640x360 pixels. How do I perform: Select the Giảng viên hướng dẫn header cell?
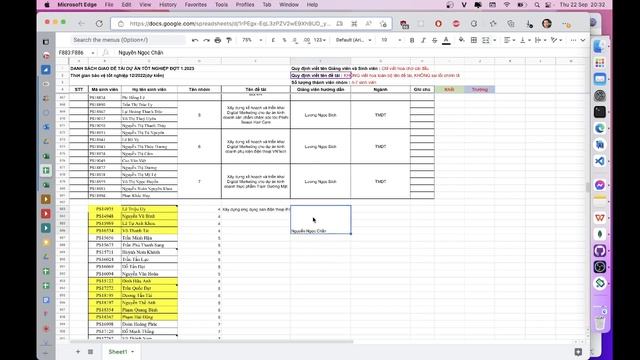click(x=320, y=89)
